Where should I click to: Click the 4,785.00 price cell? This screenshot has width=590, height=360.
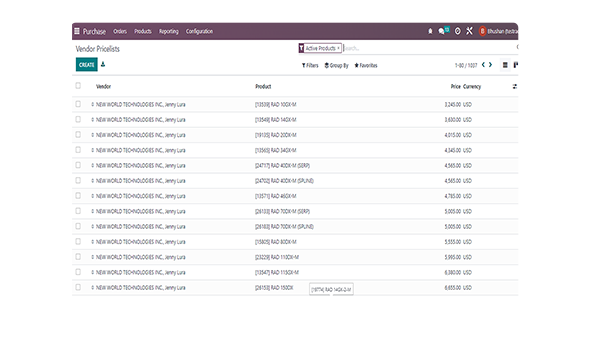(x=453, y=196)
